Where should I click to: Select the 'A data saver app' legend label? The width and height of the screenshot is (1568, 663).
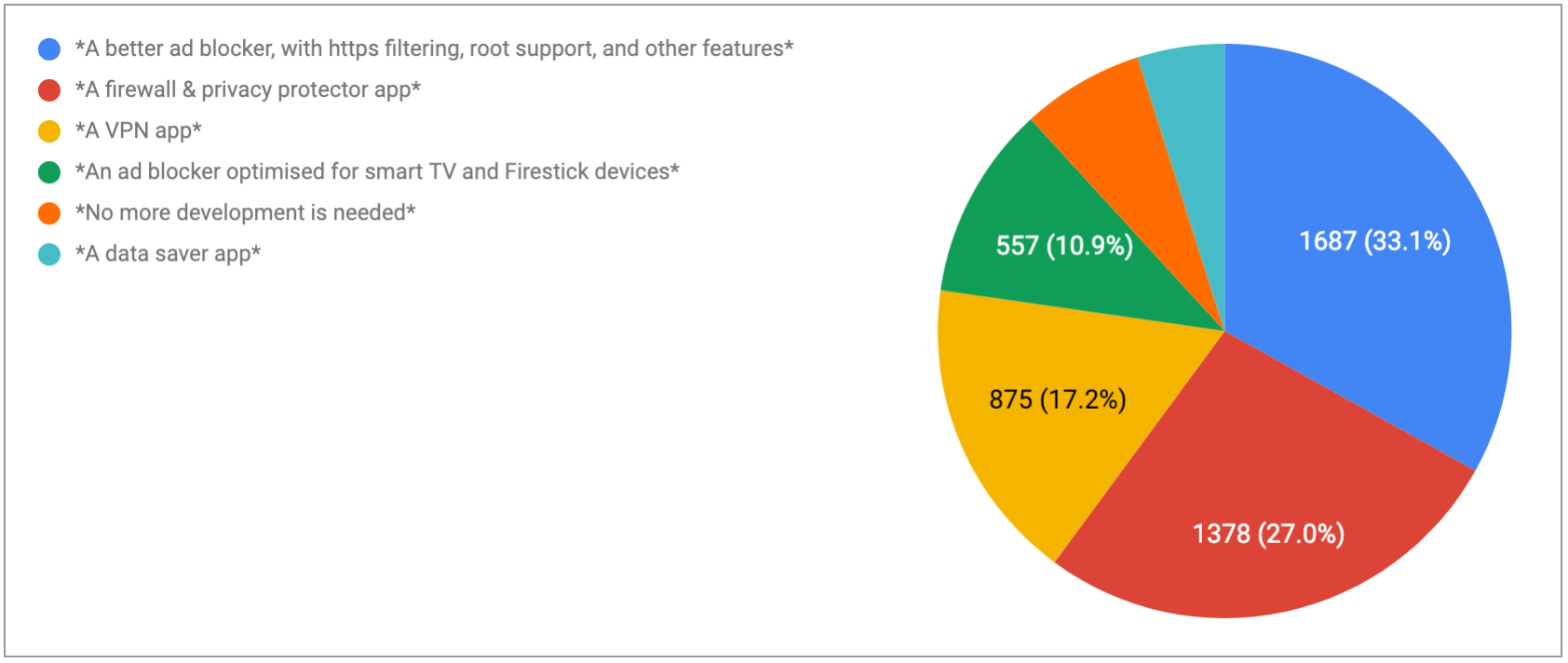[168, 253]
